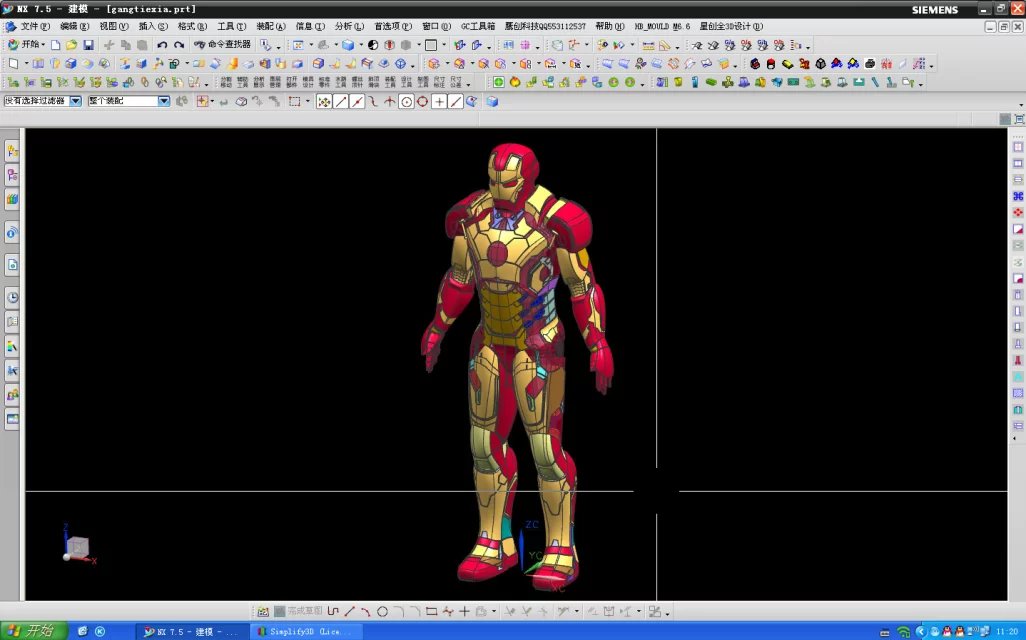1026x640 pixels.
Task: Click the view triad in the viewport corner
Action: 76,546
